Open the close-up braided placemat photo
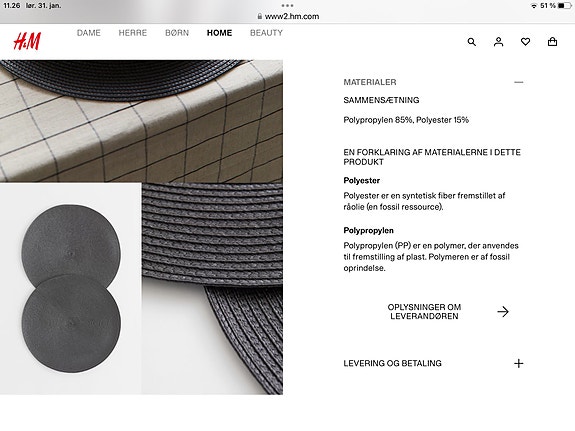Screen dimensions: 575x431 [212, 289]
